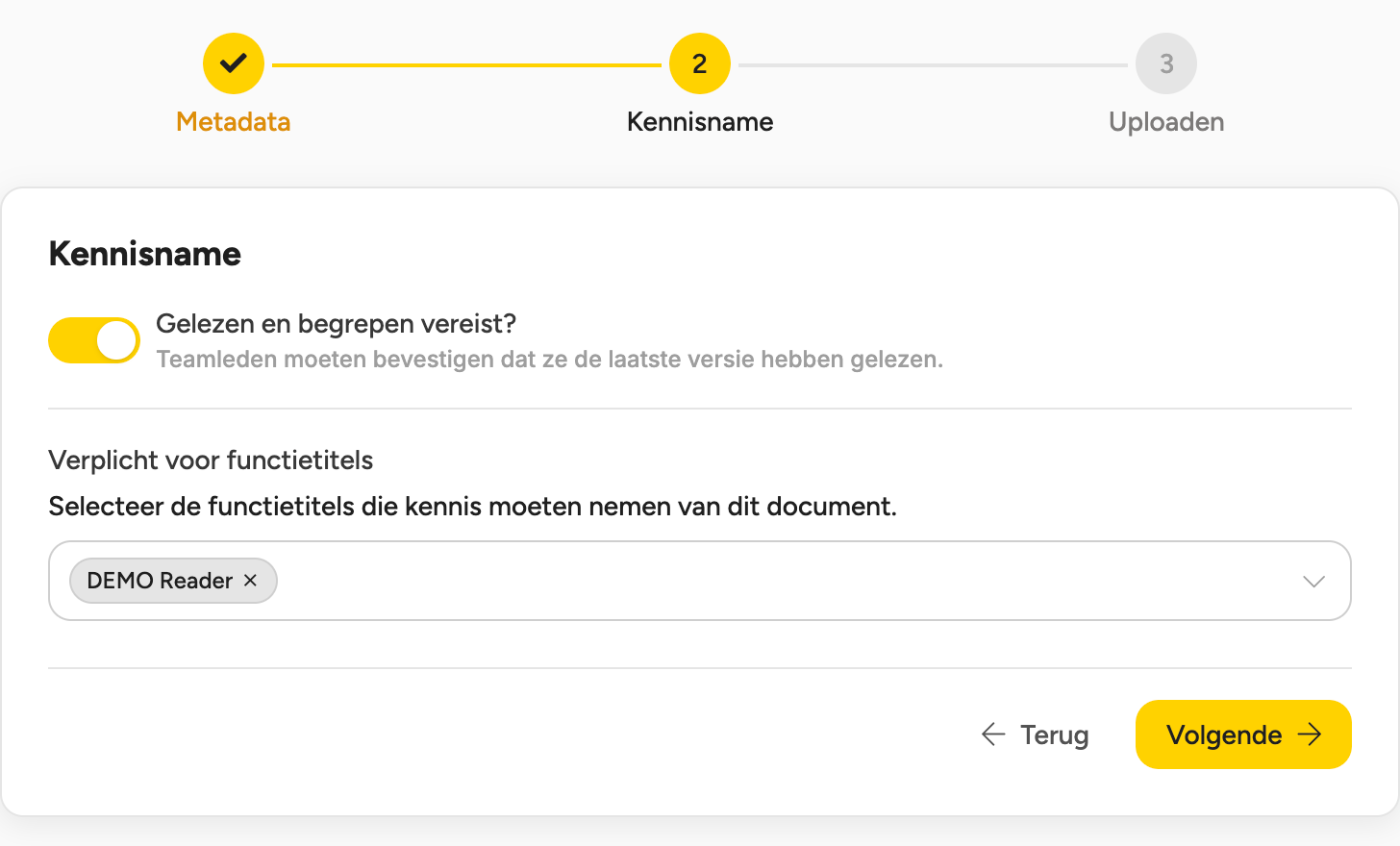Click 'Selecteer de functietitels' instruction text
1400x846 pixels.
pyautogui.click(x=472, y=506)
